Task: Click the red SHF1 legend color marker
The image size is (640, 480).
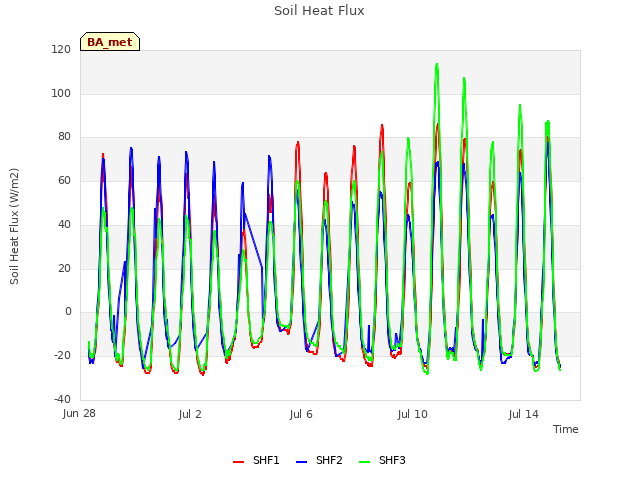Action: click(238, 462)
